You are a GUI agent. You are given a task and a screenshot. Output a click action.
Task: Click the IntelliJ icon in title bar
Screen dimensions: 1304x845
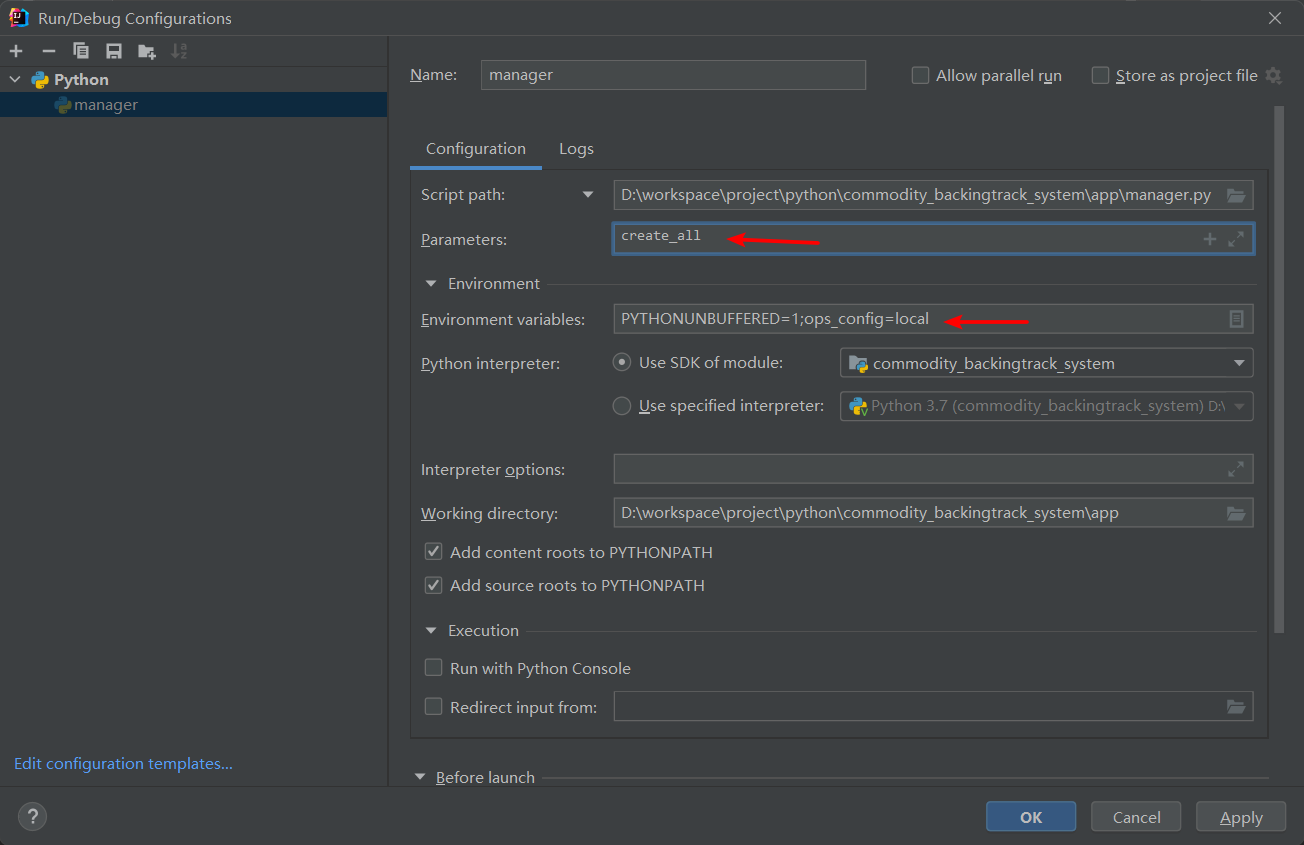tap(19, 17)
